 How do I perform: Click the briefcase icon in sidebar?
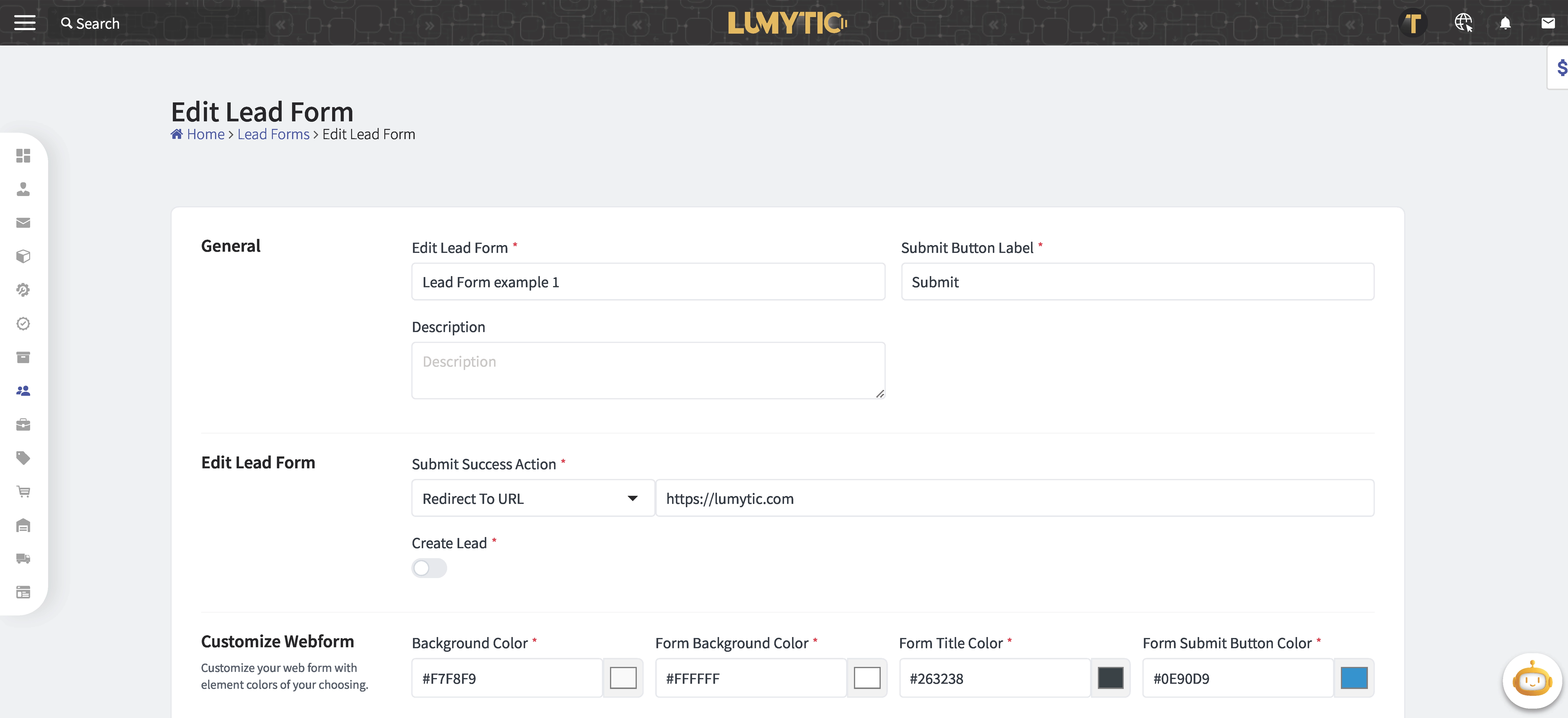[23, 424]
